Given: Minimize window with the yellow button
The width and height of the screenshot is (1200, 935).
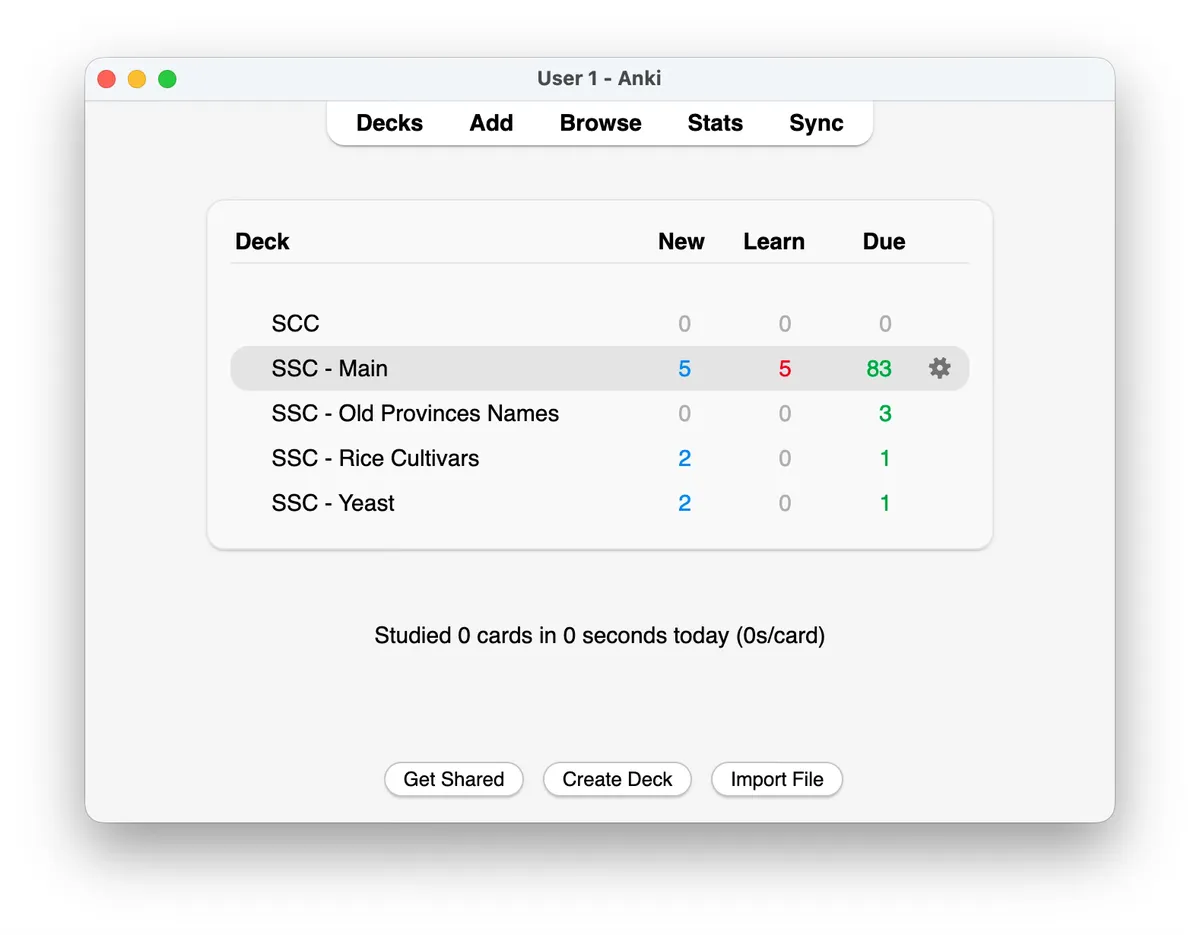Looking at the screenshot, I should pos(137,79).
